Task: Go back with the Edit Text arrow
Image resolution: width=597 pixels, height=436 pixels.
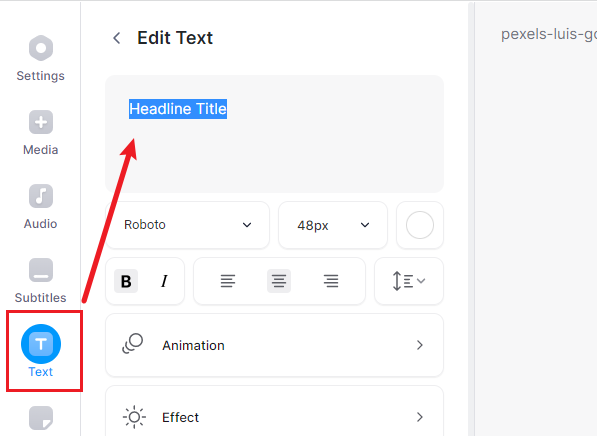Action: point(117,38)
